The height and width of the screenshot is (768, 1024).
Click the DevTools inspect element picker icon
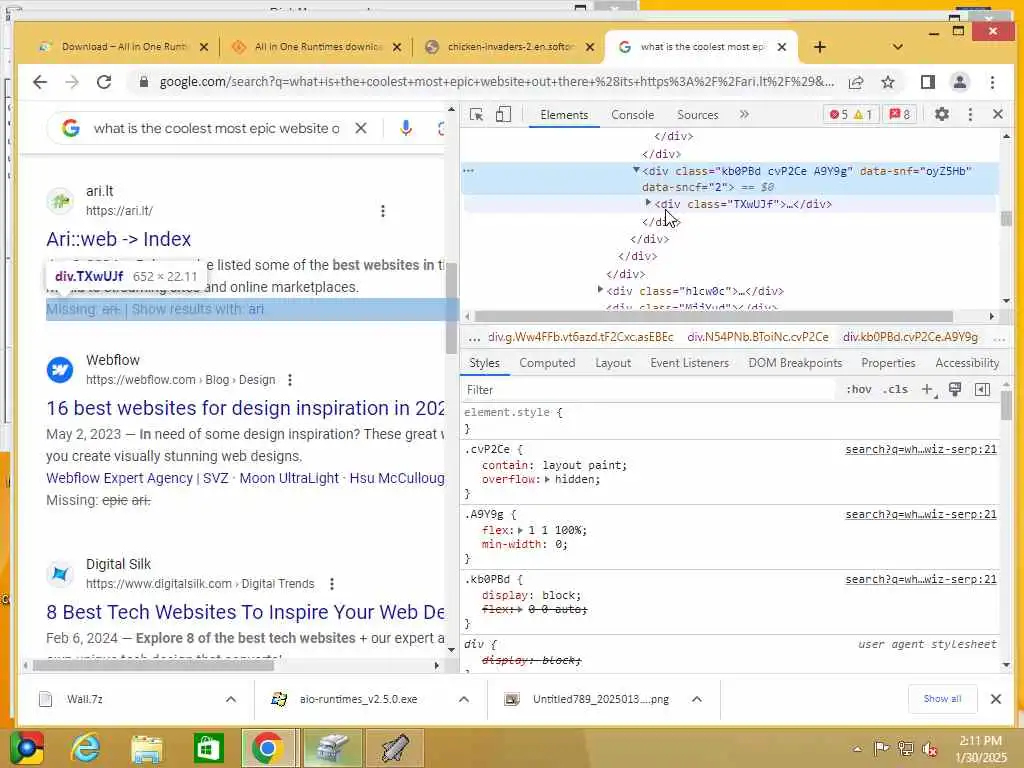(x=476, y=115)
